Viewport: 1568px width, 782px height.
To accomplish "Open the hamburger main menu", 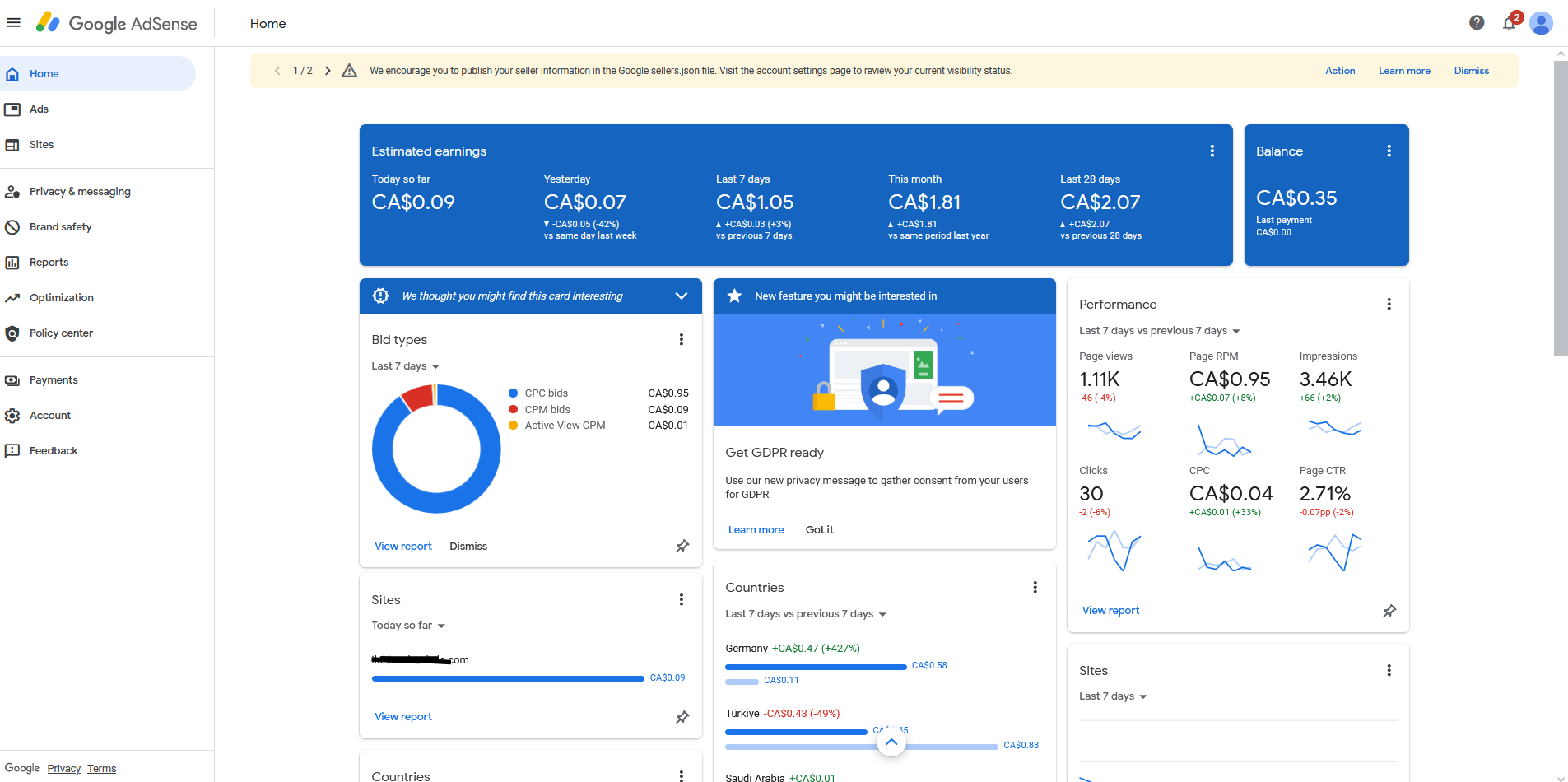I will point(13,23).
